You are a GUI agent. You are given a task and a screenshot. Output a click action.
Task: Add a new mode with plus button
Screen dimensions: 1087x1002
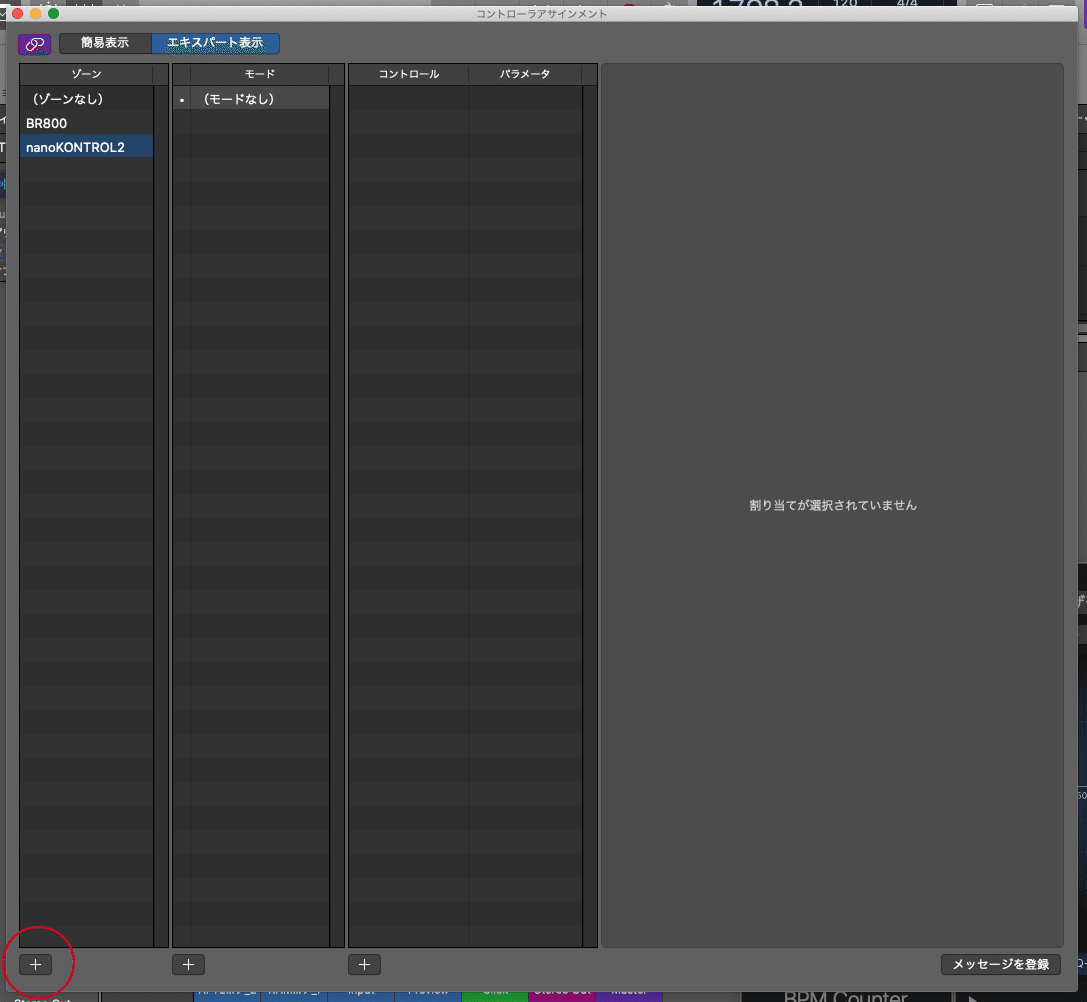point(189,964)
